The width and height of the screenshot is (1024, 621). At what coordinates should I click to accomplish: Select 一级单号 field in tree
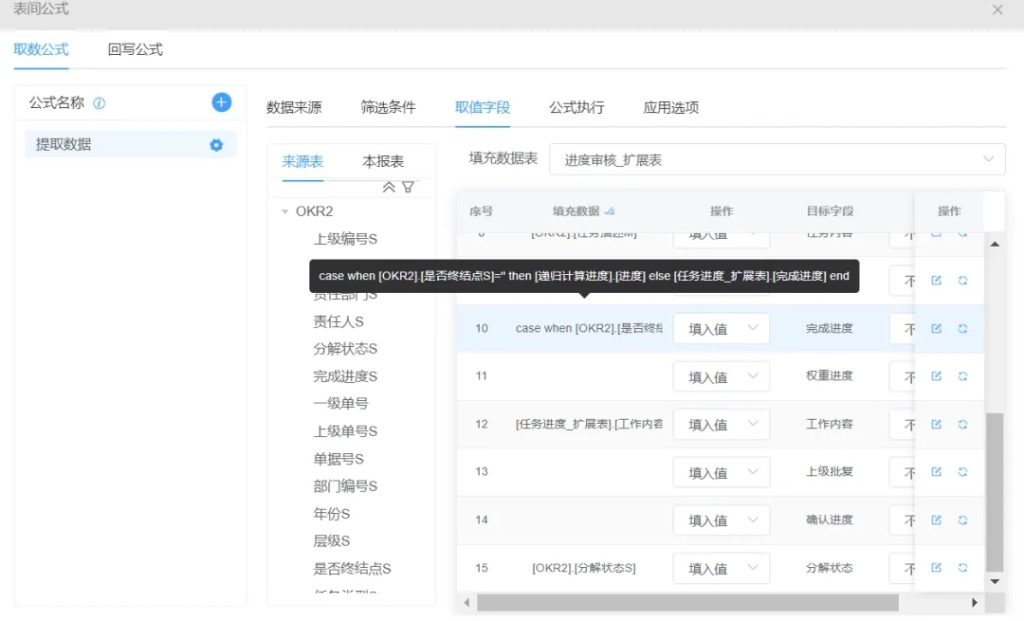[341, 404]
